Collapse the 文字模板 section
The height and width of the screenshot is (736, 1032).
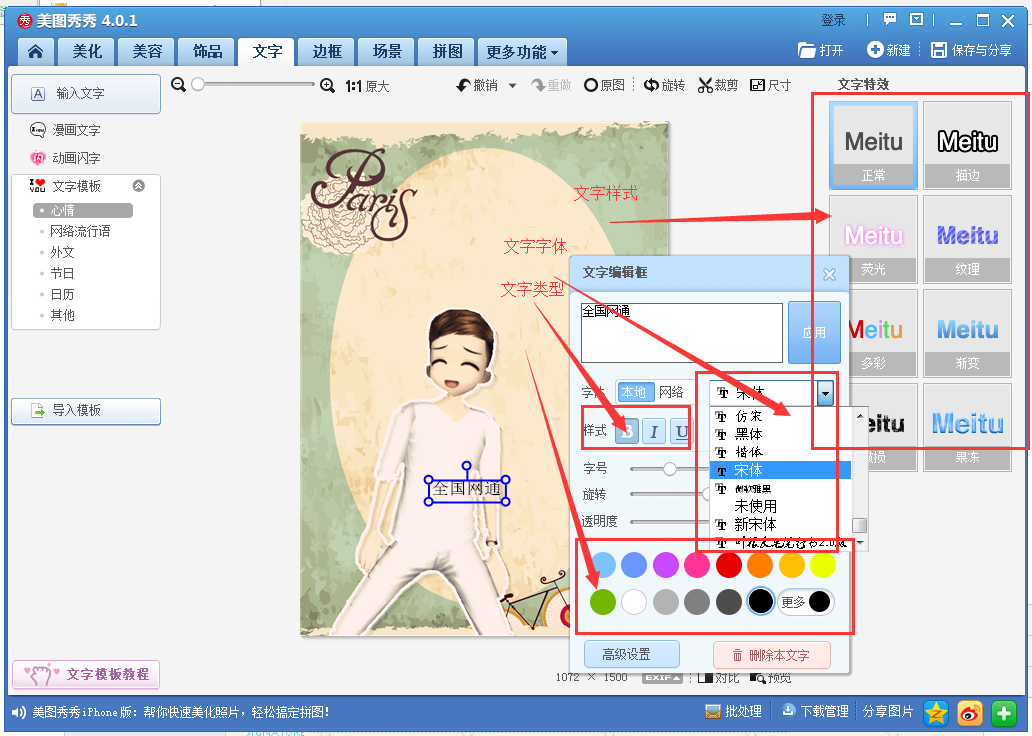[x=138, y=186]
